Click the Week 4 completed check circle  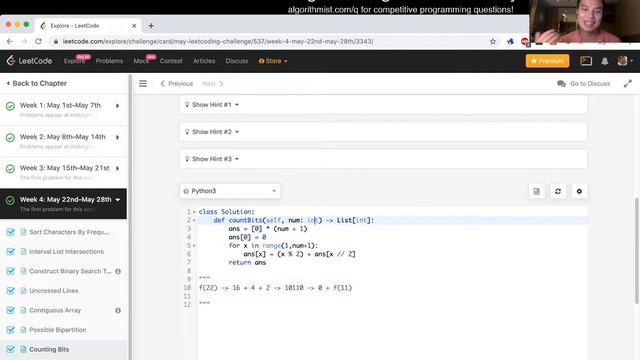[x=10, y=200]
